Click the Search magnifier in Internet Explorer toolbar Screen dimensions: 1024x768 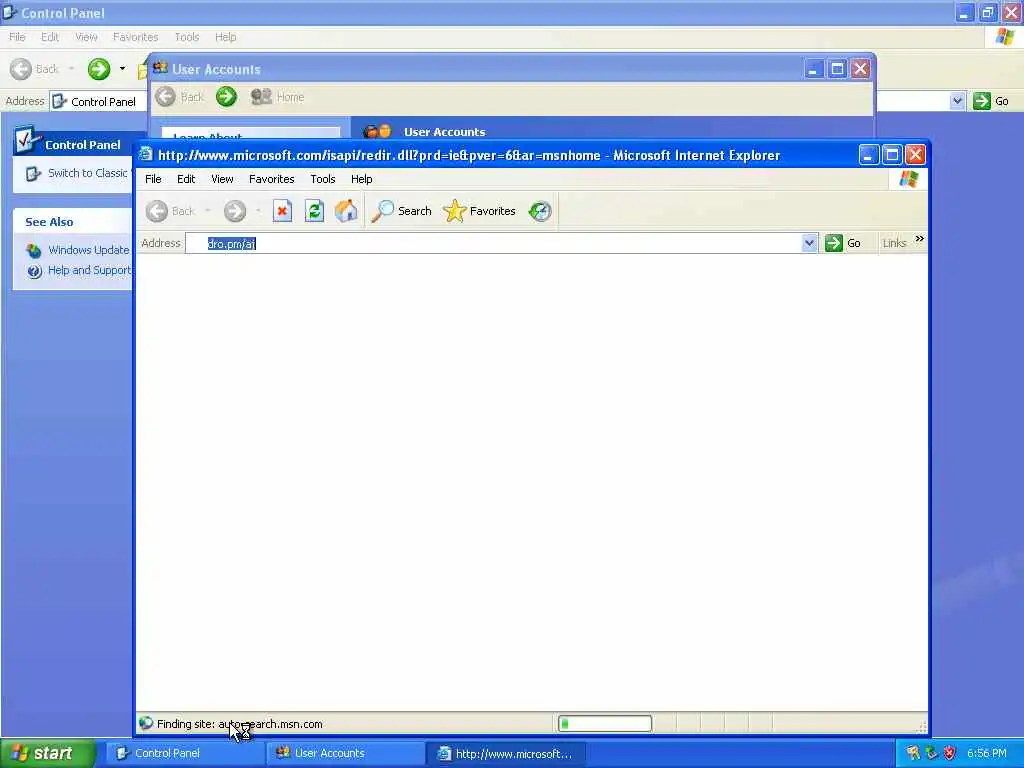(x=383, y=211)
